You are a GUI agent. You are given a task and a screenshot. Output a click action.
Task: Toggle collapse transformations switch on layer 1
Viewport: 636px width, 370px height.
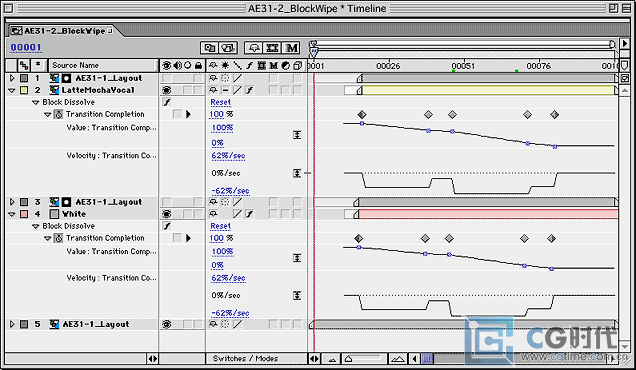(226, 78)
